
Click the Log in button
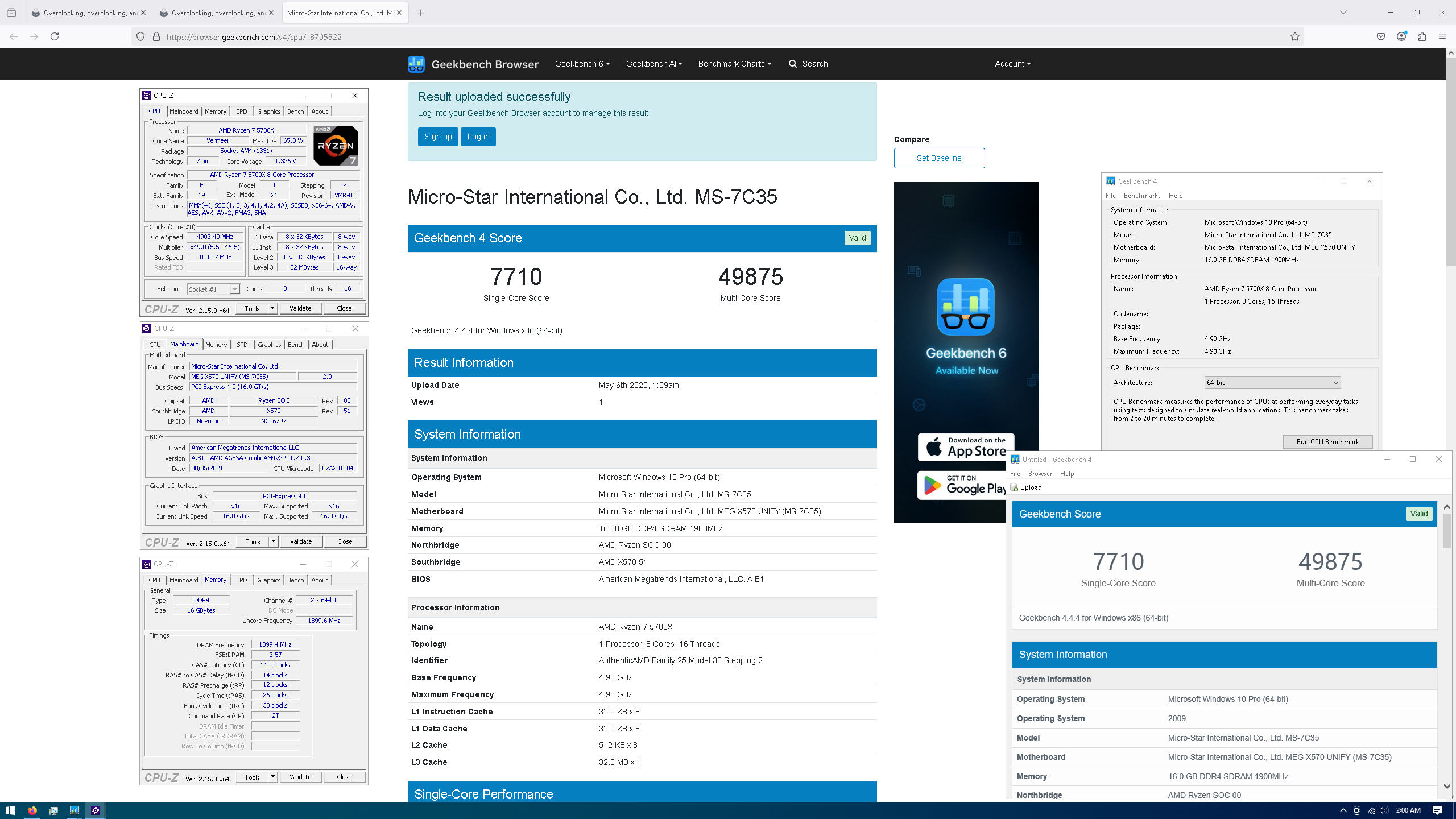(478, 136)
